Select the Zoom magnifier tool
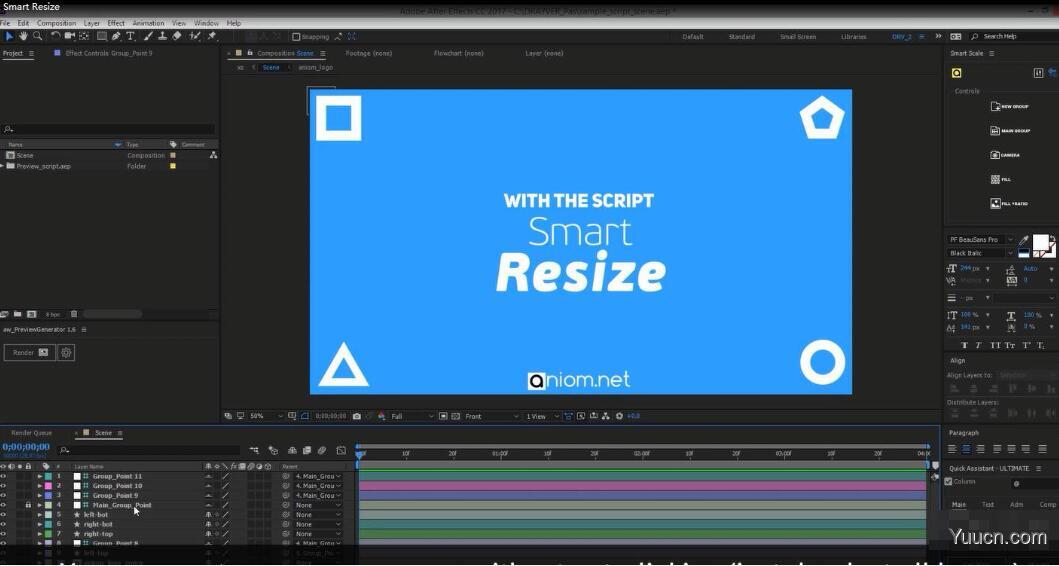Image resolution: width=1059 pixels, height=566 pixels. (x=38, y=36)
